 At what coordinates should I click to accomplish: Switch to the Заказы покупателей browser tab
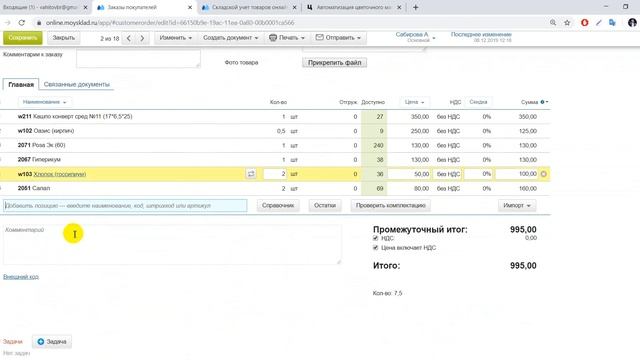pyautogui.click(x=145, y=7)
